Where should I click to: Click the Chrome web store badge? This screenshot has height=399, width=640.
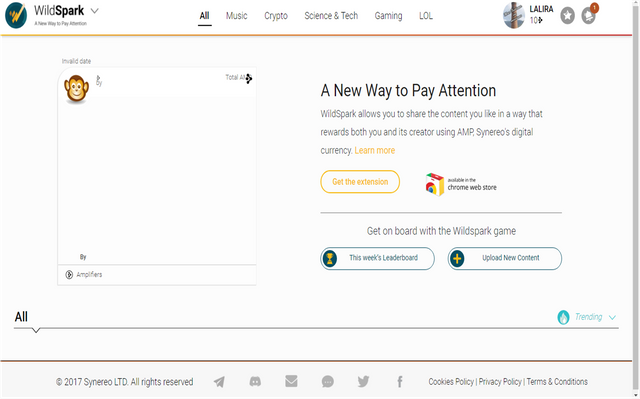coord(461,184)
